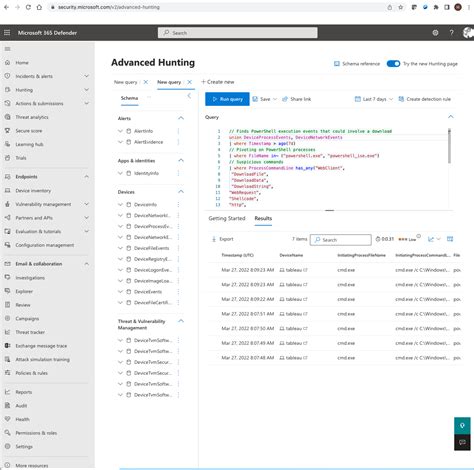
Task: Open the Last 7 days time range dropdown
Action: tap(374, 99)
